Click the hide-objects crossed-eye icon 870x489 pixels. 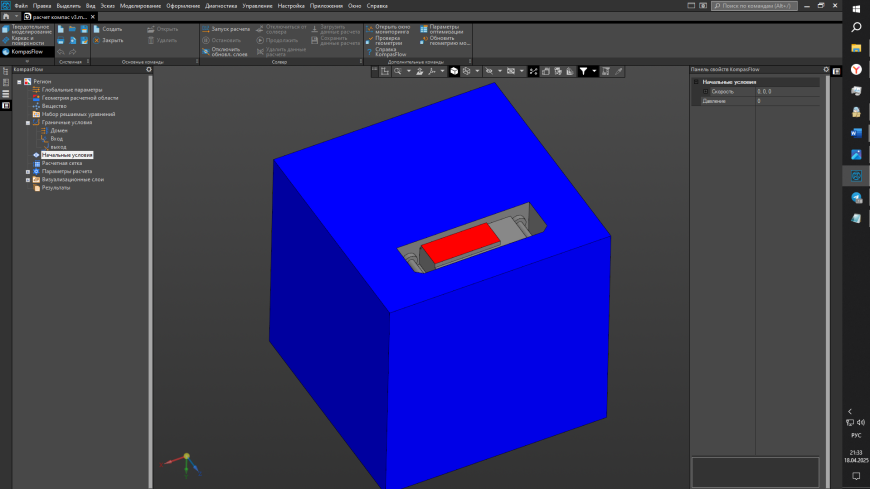coord(489,71)
